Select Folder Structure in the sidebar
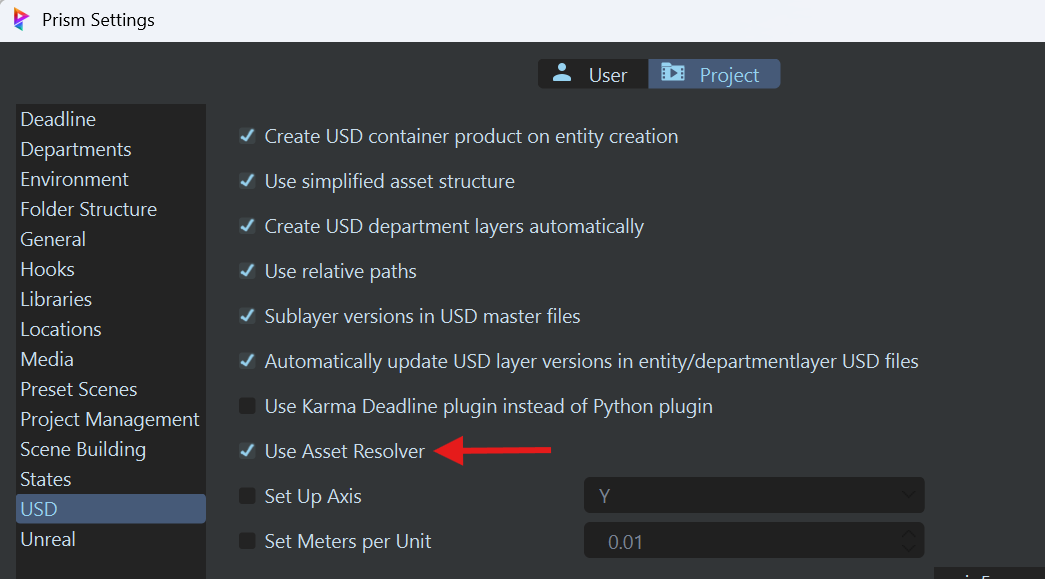This screenshot has width=1045, height=579. pyautogui.click(x=111, y=209)
